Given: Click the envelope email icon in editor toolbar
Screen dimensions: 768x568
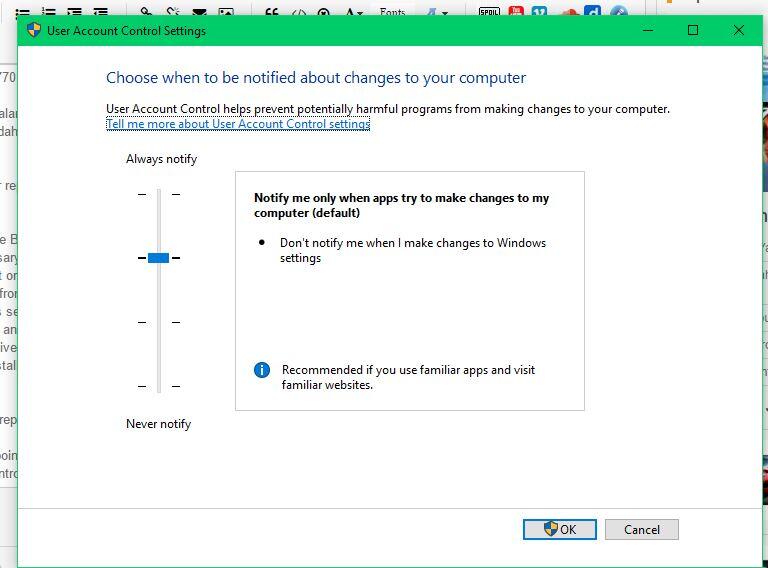Looking at the screenshot, I should 199,12.
